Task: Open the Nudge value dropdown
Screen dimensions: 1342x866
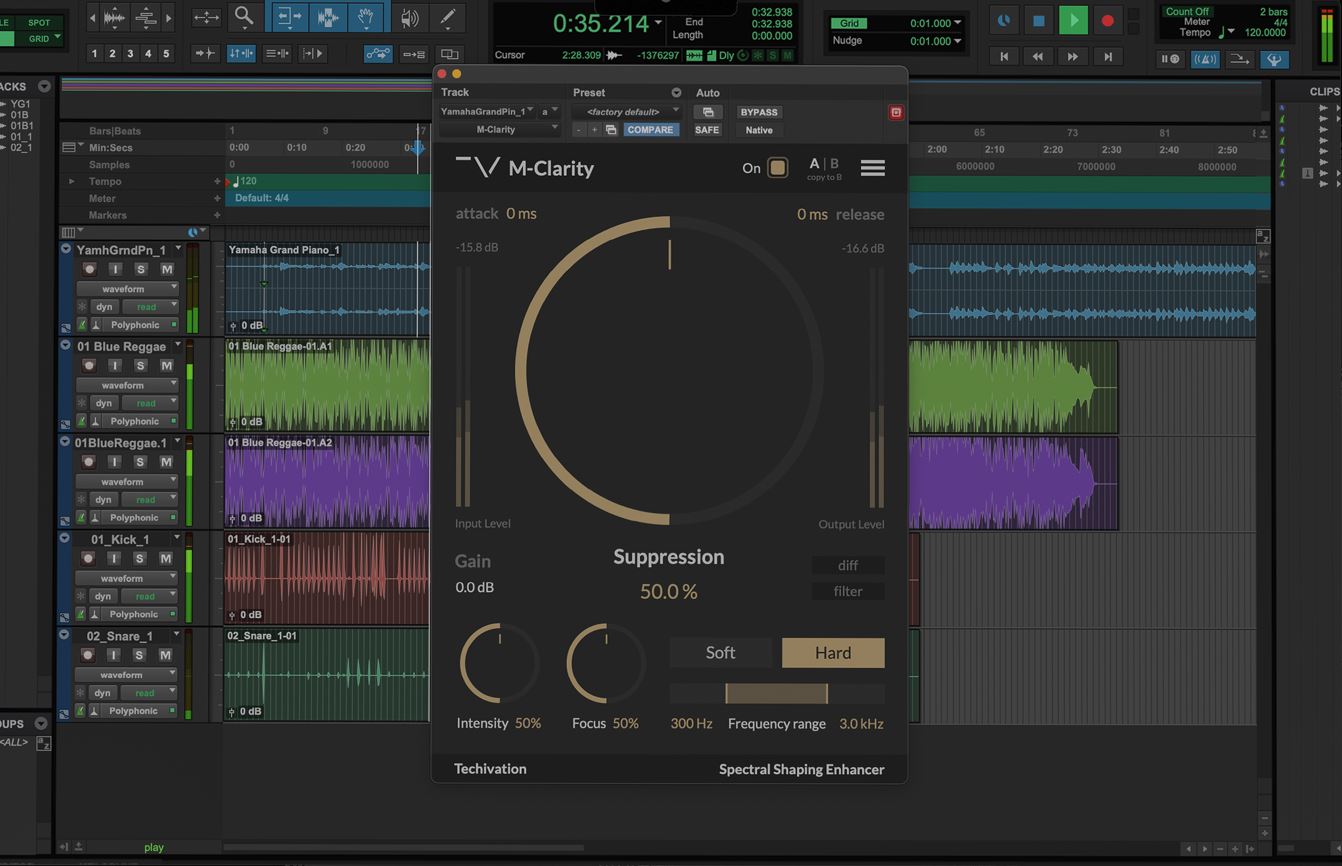Action: pyautogui.click(x=957, y=41)
